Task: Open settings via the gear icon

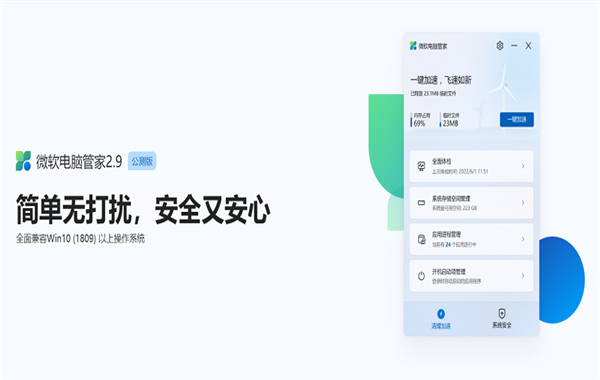Action: click(x=500, y=46)
